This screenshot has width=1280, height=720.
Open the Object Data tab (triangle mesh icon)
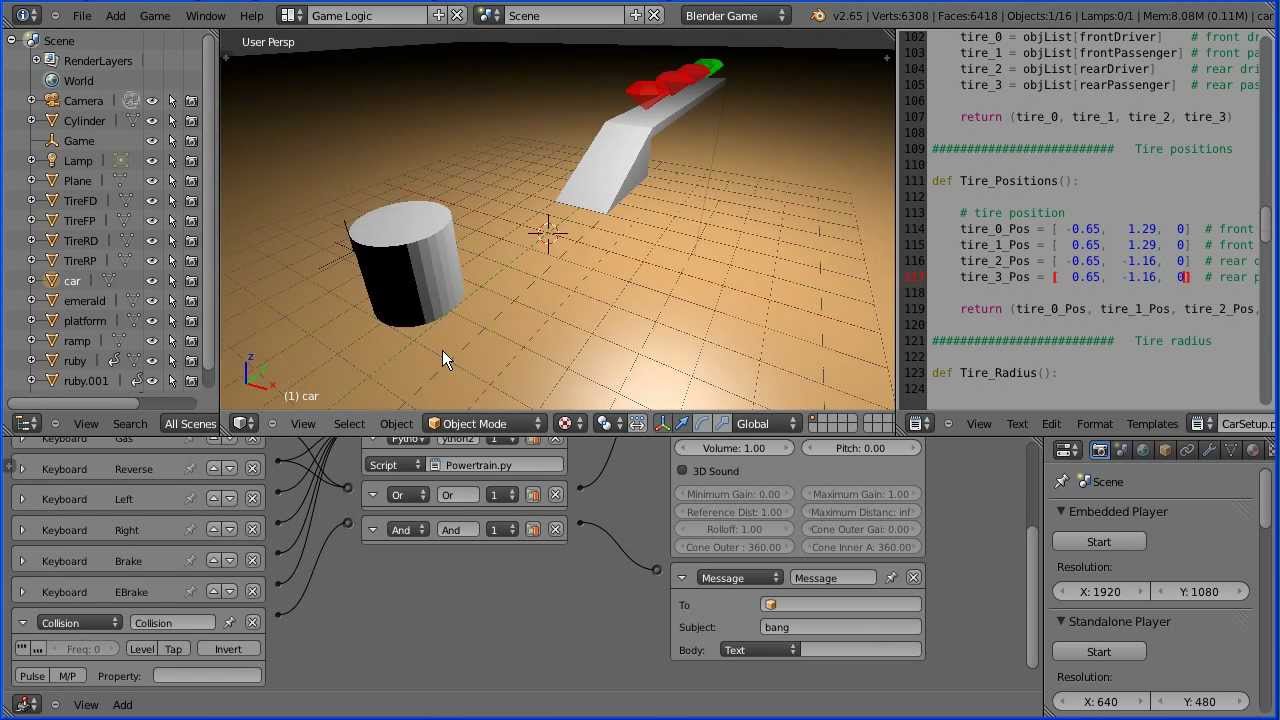pos(1231,450)
